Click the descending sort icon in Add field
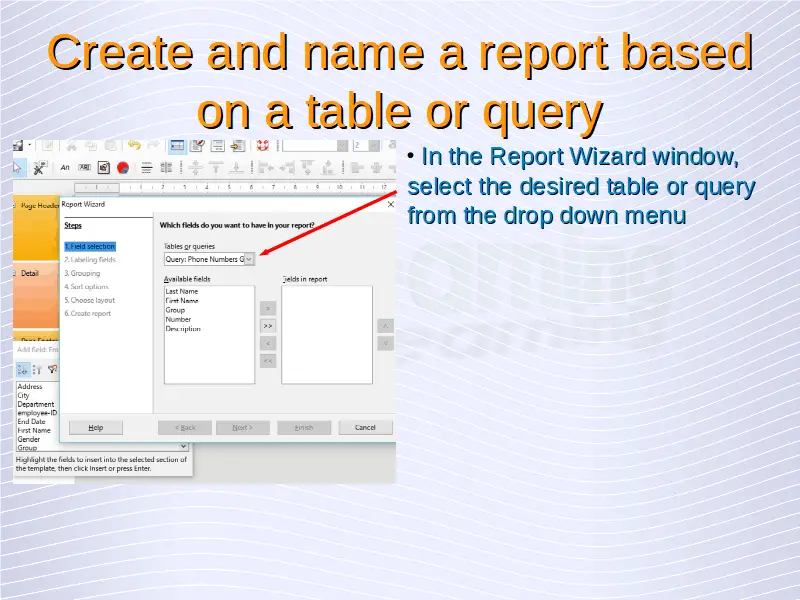Viewport: 800px width, 600px height. [37, 369]
